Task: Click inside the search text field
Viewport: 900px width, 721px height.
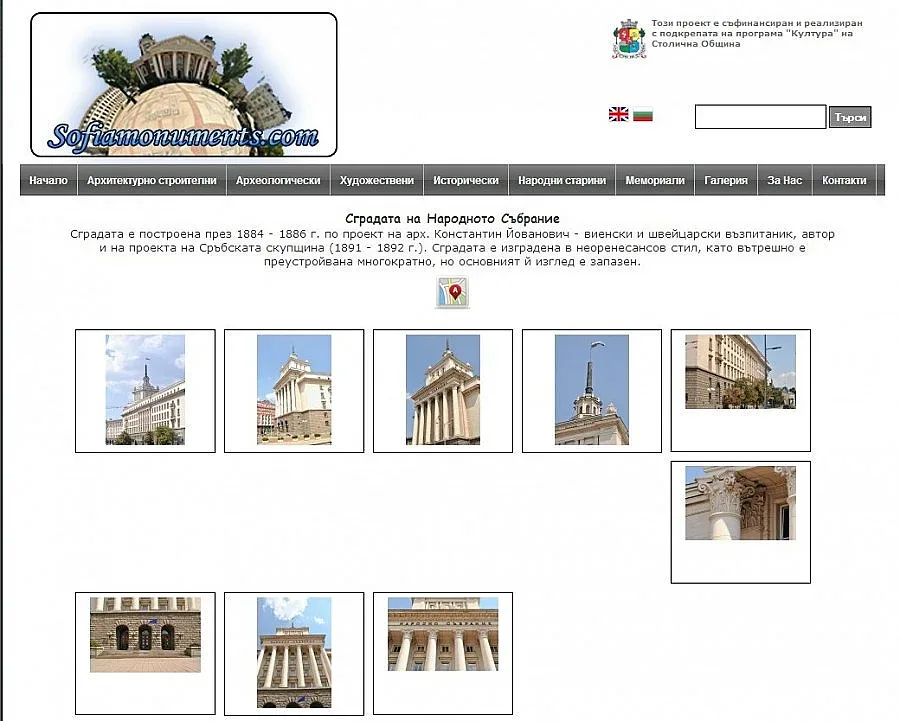Action: click(760, 117)
